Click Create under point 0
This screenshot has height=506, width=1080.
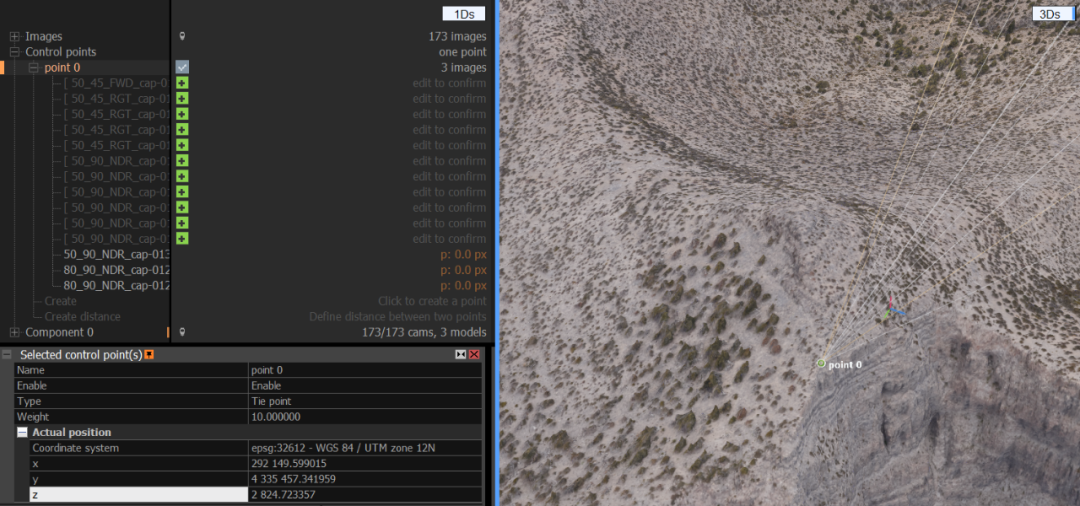[61, 301]
